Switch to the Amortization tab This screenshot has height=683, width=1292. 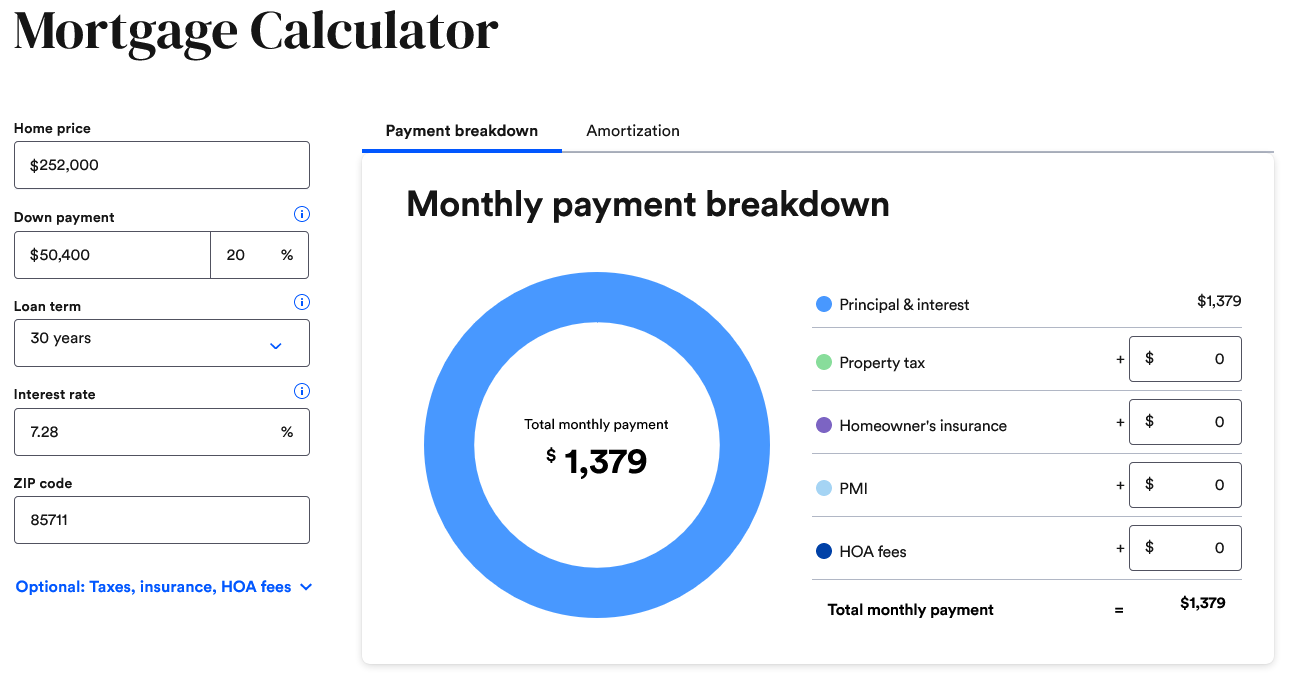[x=633, y=131]
